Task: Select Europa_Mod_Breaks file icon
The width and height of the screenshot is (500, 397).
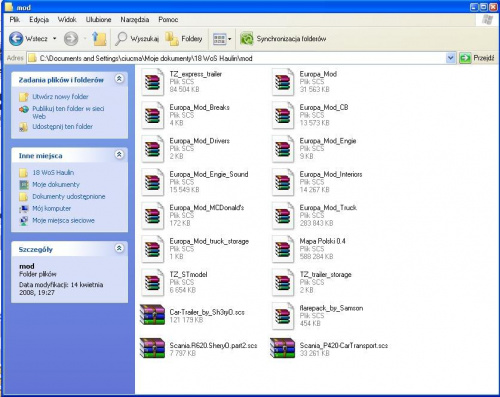Action: pyautogui.click(x=152, y=115)
